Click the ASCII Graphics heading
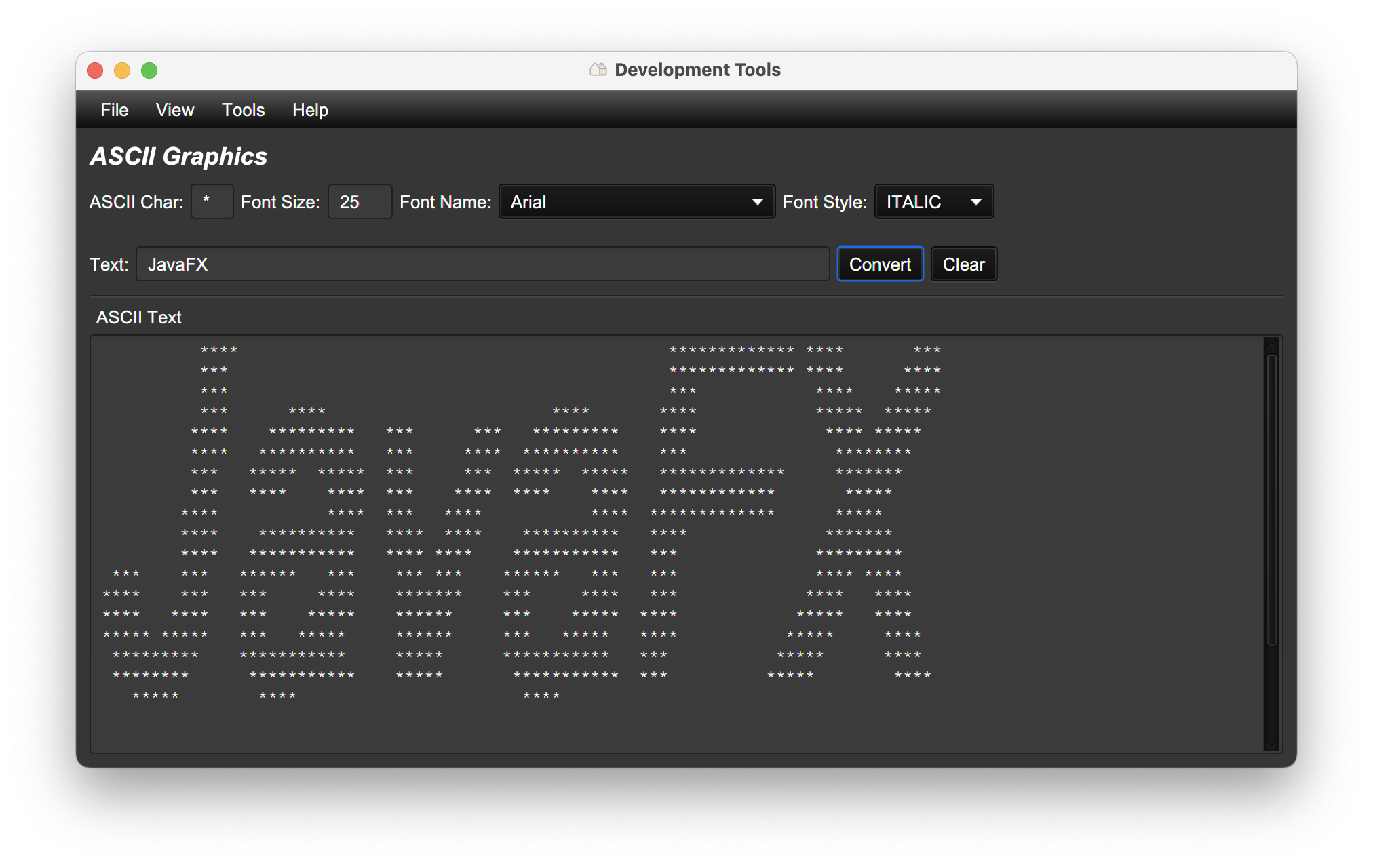This screenshot has width=1373, height=868. [x=178, y=157]
